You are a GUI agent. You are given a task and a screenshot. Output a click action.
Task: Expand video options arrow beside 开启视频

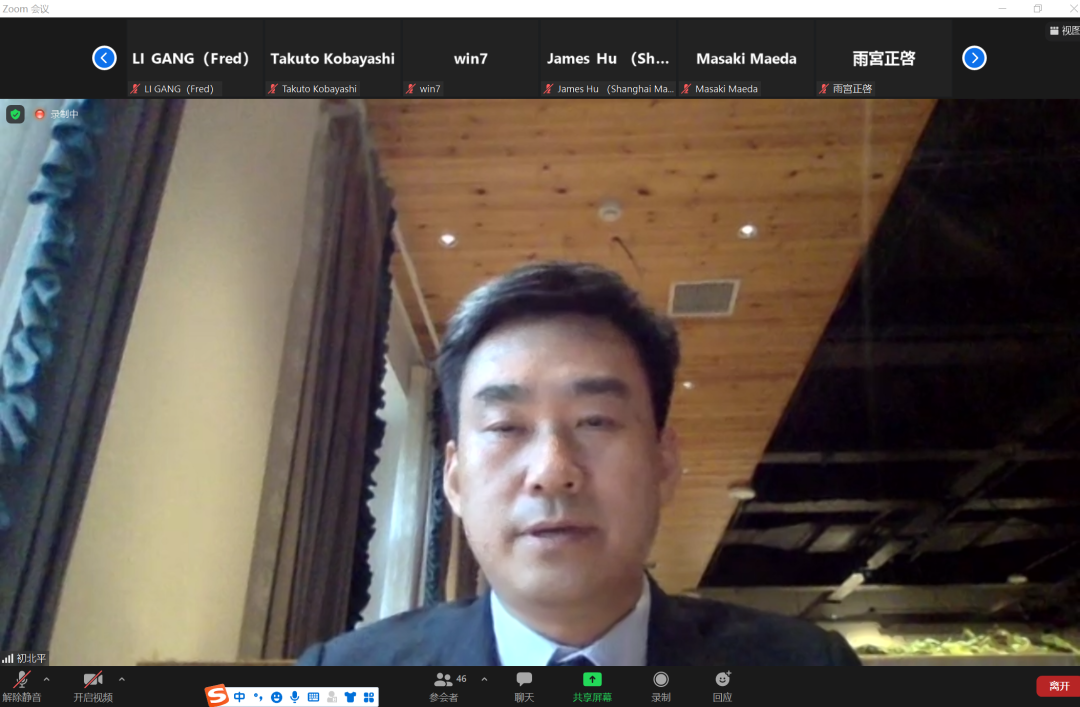click(122, 679)
